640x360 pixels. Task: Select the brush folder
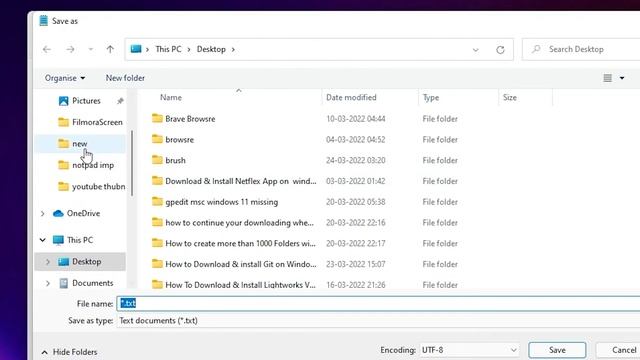pyautogui.click(x=176, y=160)
